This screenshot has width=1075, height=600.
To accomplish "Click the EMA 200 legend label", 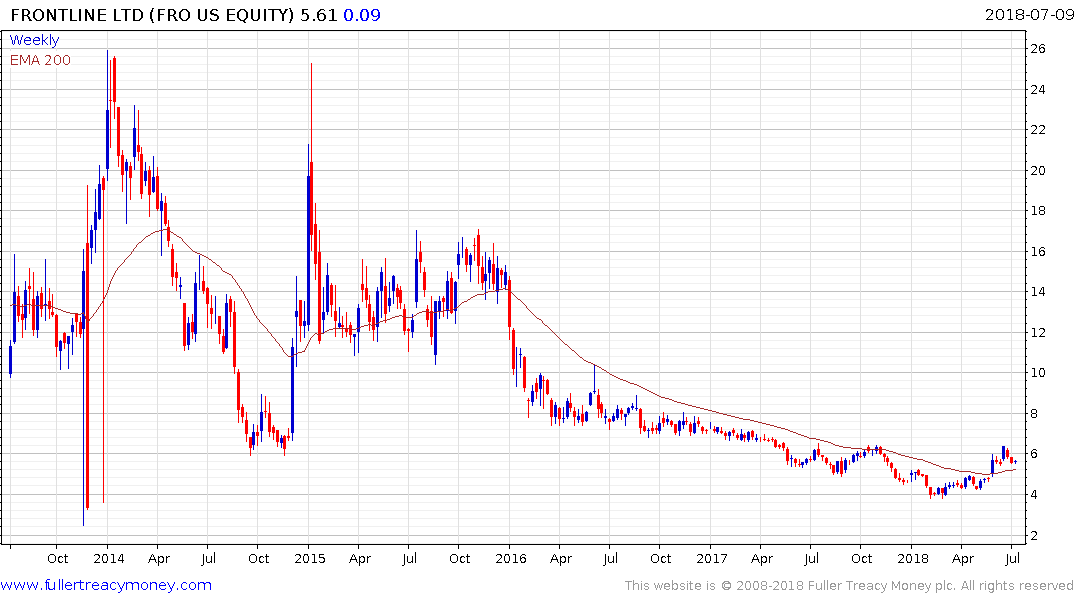I will [x=40, y=60].
